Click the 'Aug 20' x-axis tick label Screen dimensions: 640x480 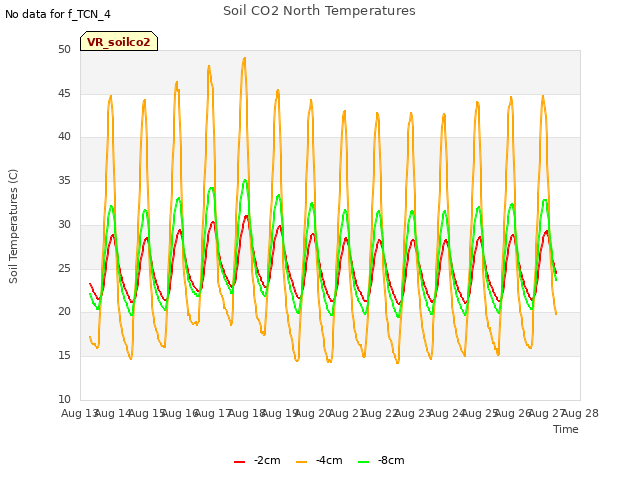click(313, 413)
